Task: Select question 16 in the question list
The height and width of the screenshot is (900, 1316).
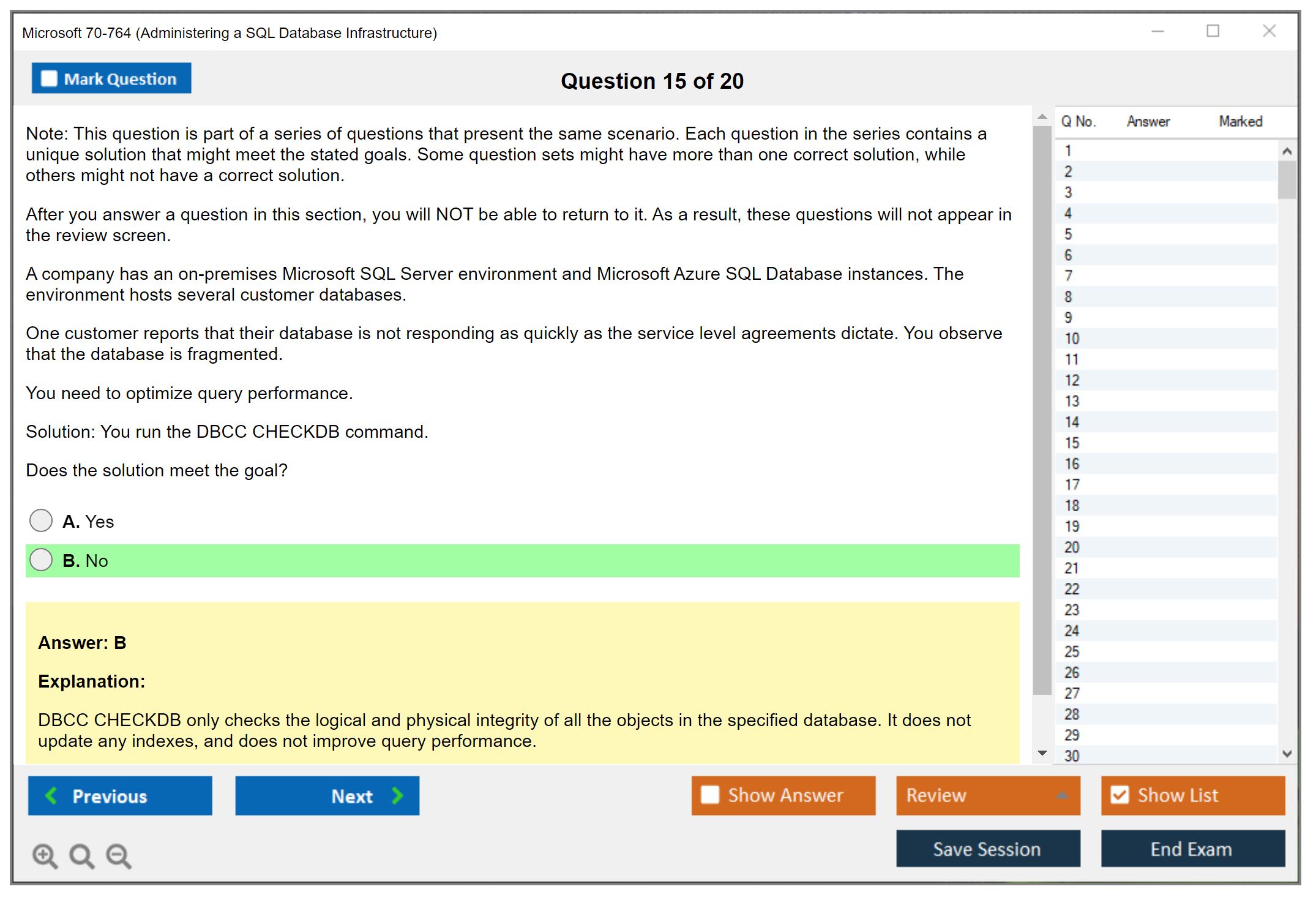Action: [1072, 463]
